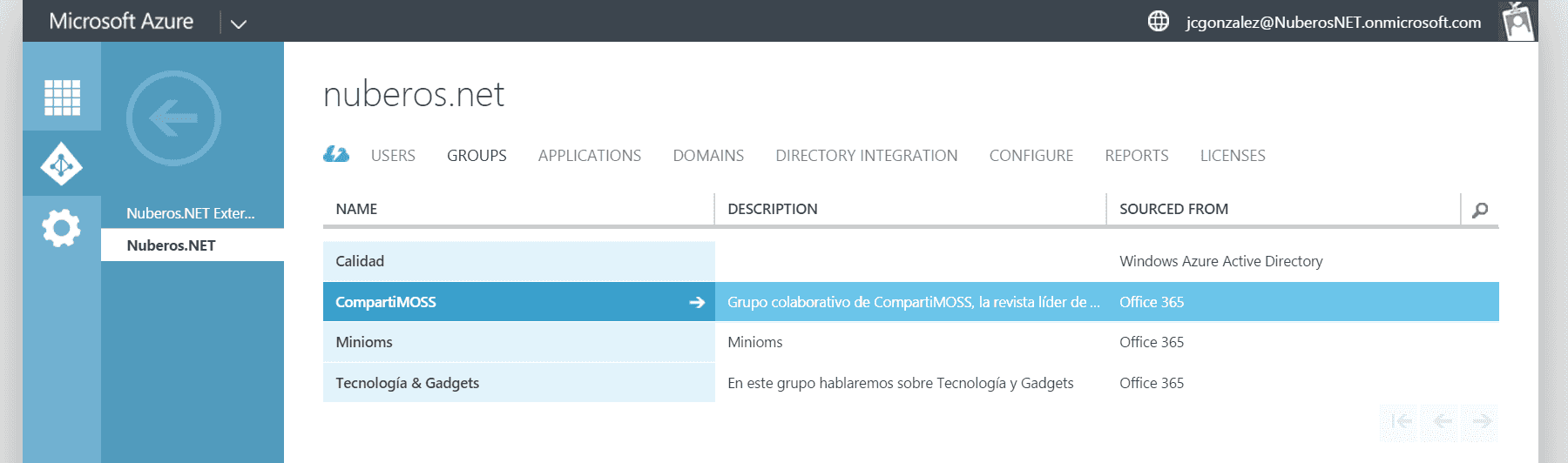Click Office 365 source in Tecnología row
Image resolution: width=1568 pixels, height=463 pixels.
pyautogui.click(x=1152, y=383)
